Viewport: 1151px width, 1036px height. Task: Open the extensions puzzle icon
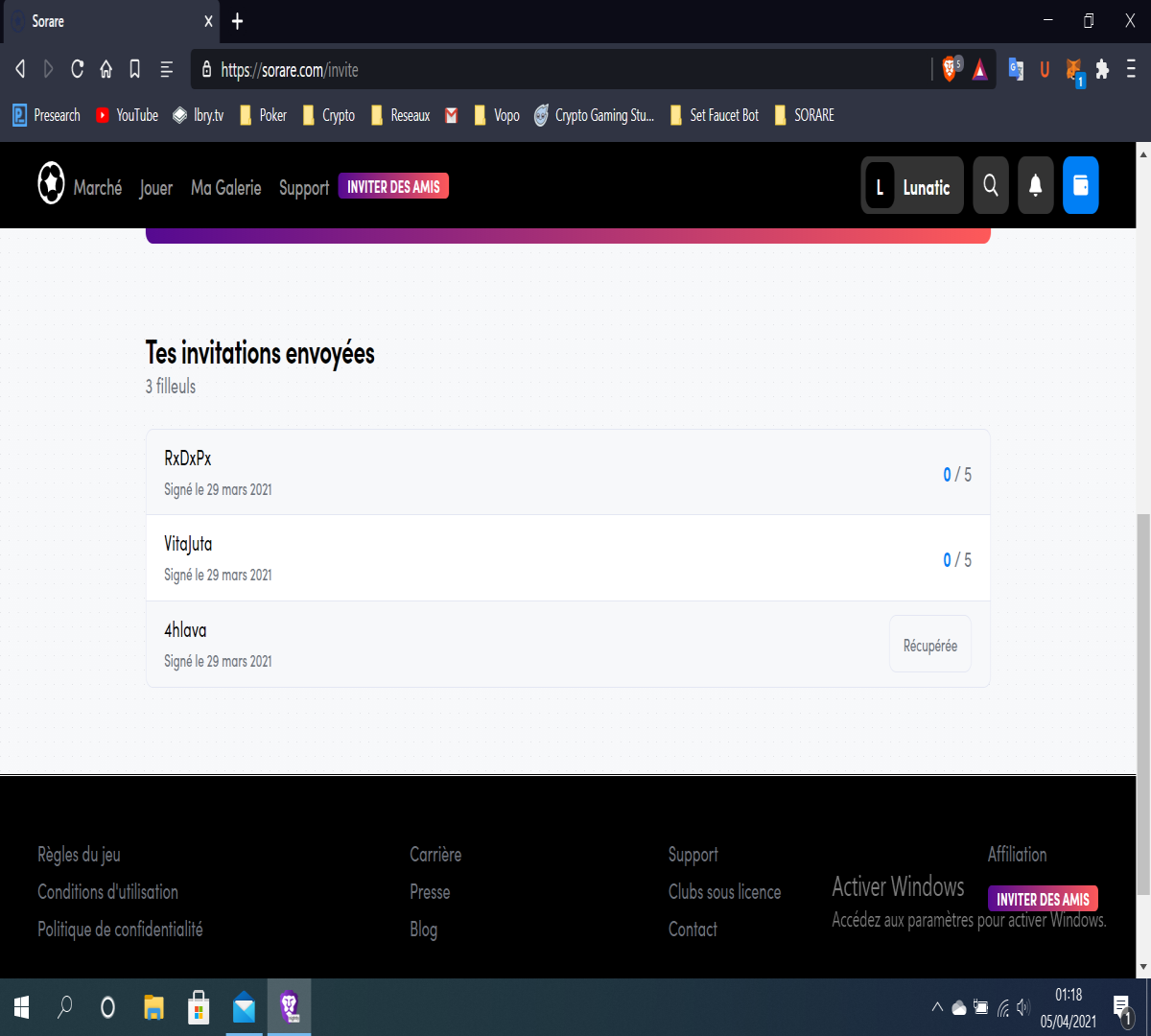(1103, 69)
